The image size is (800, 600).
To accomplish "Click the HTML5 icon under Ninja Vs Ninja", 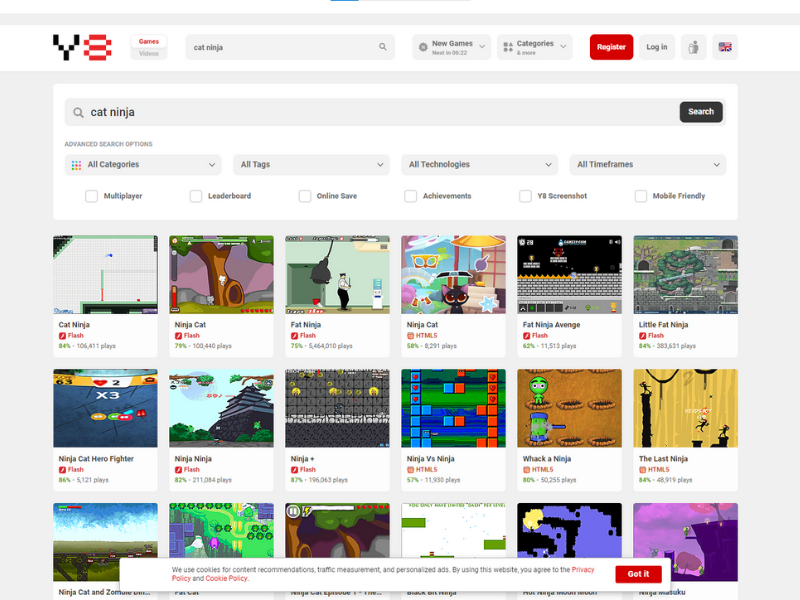I will pos(410,470).
